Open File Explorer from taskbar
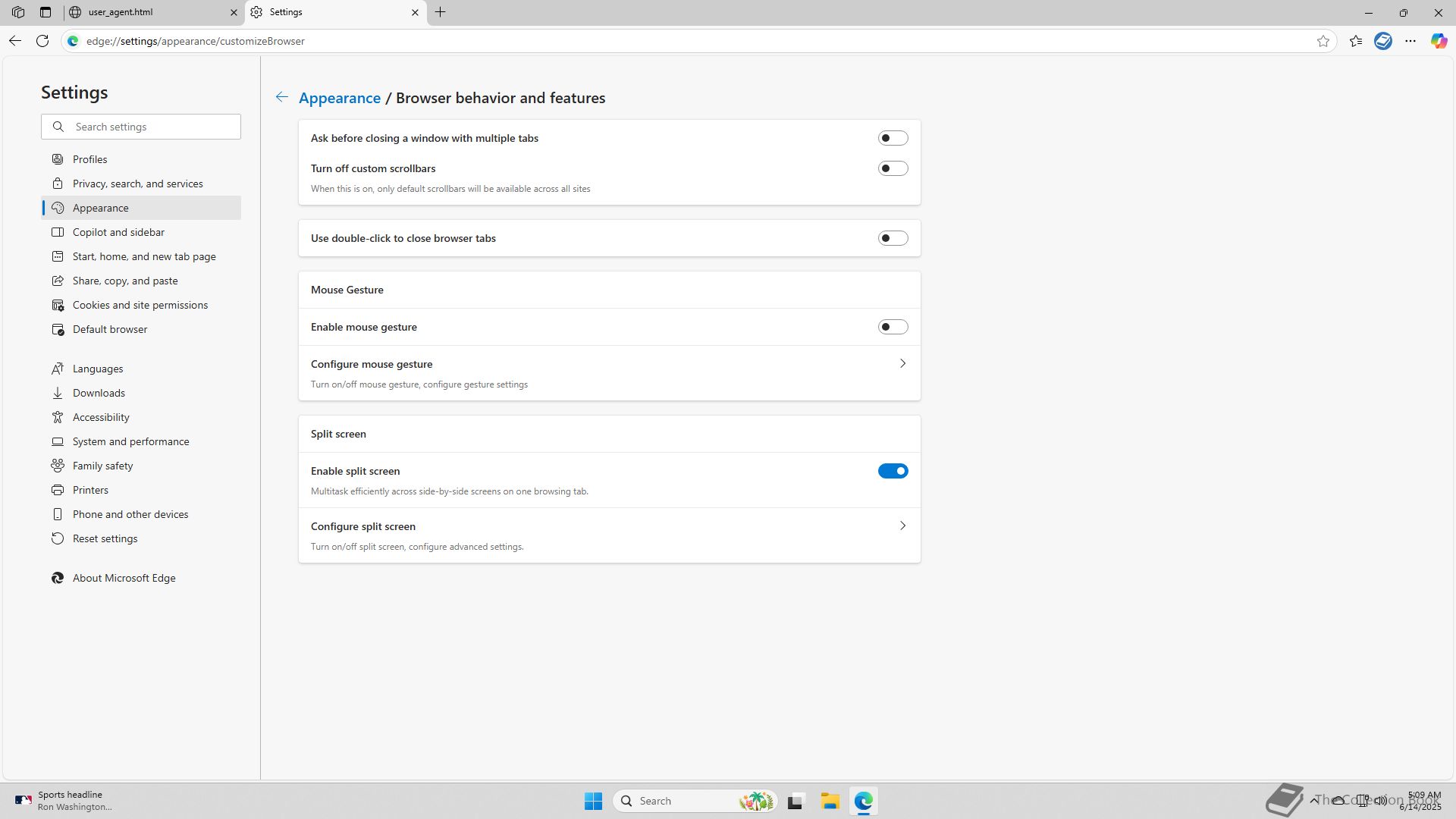This screenshot has height=819, width=1456. pyautogui.click(x=830, y=801)
